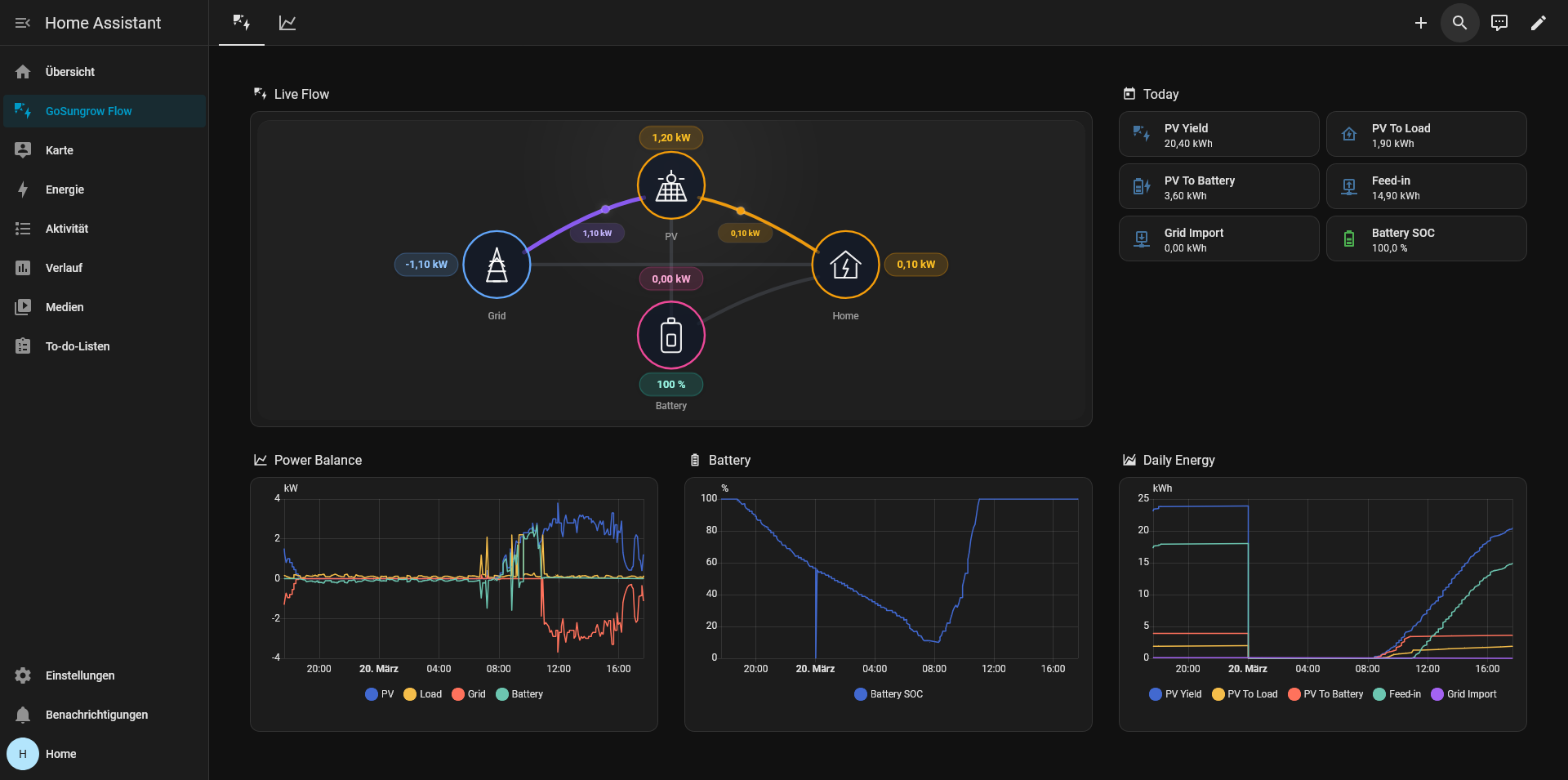Click the plus add icon in header

1420,23
